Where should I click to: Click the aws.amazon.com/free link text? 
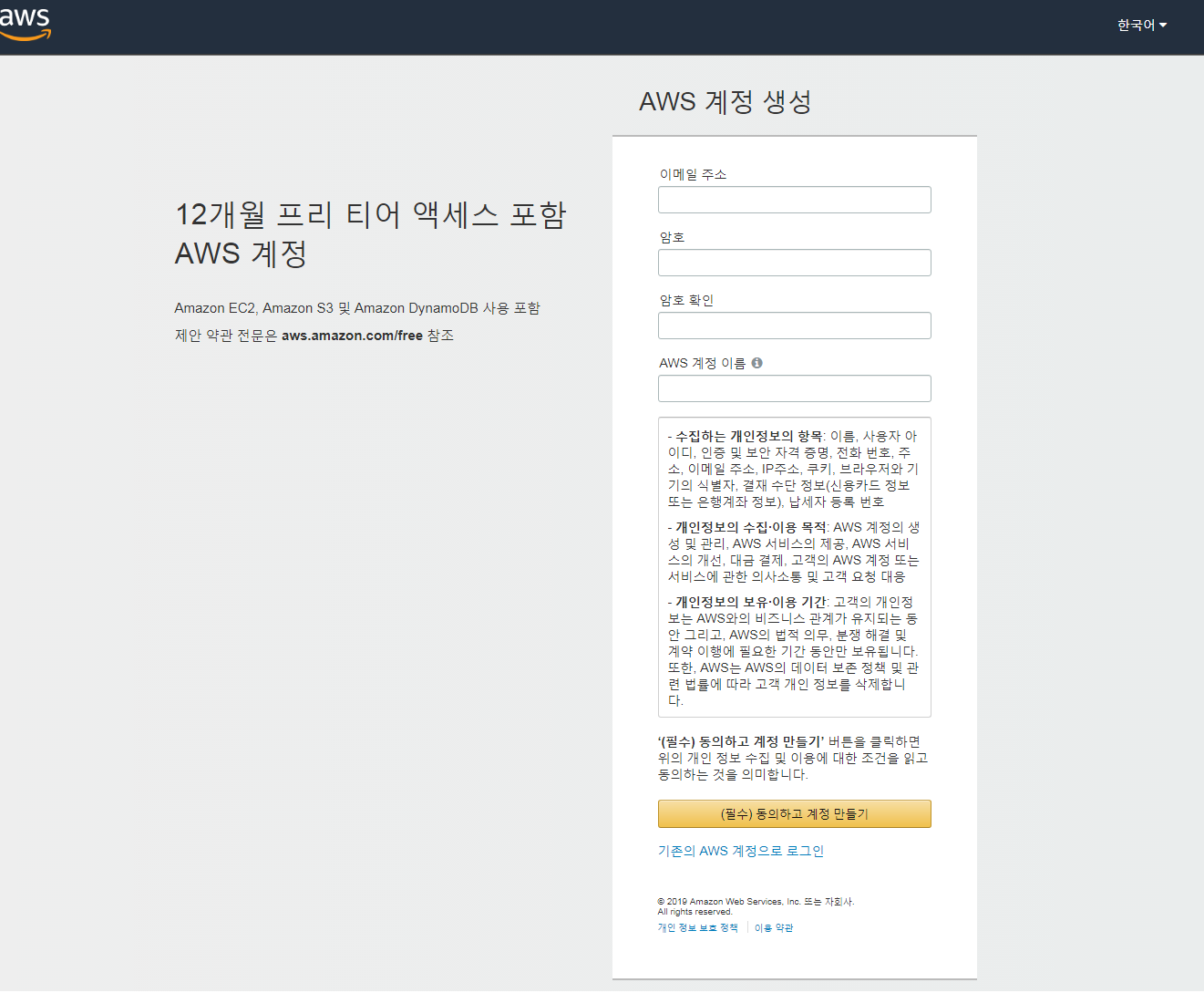click(x=352, y=336)
